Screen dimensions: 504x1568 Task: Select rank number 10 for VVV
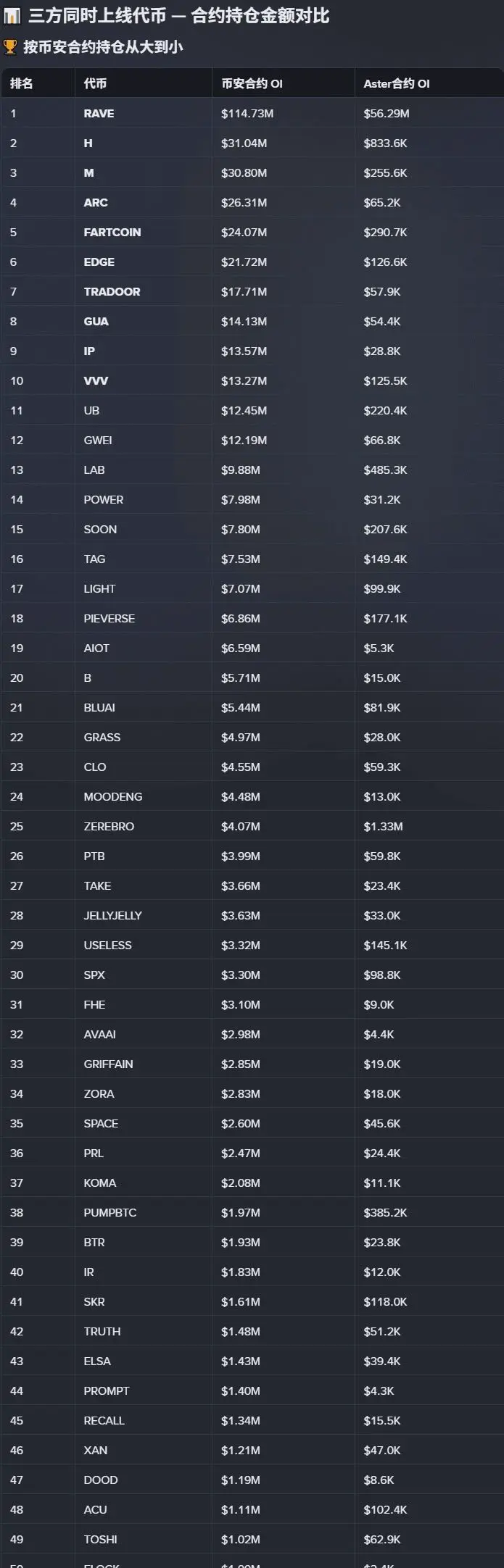coord(17,380)
